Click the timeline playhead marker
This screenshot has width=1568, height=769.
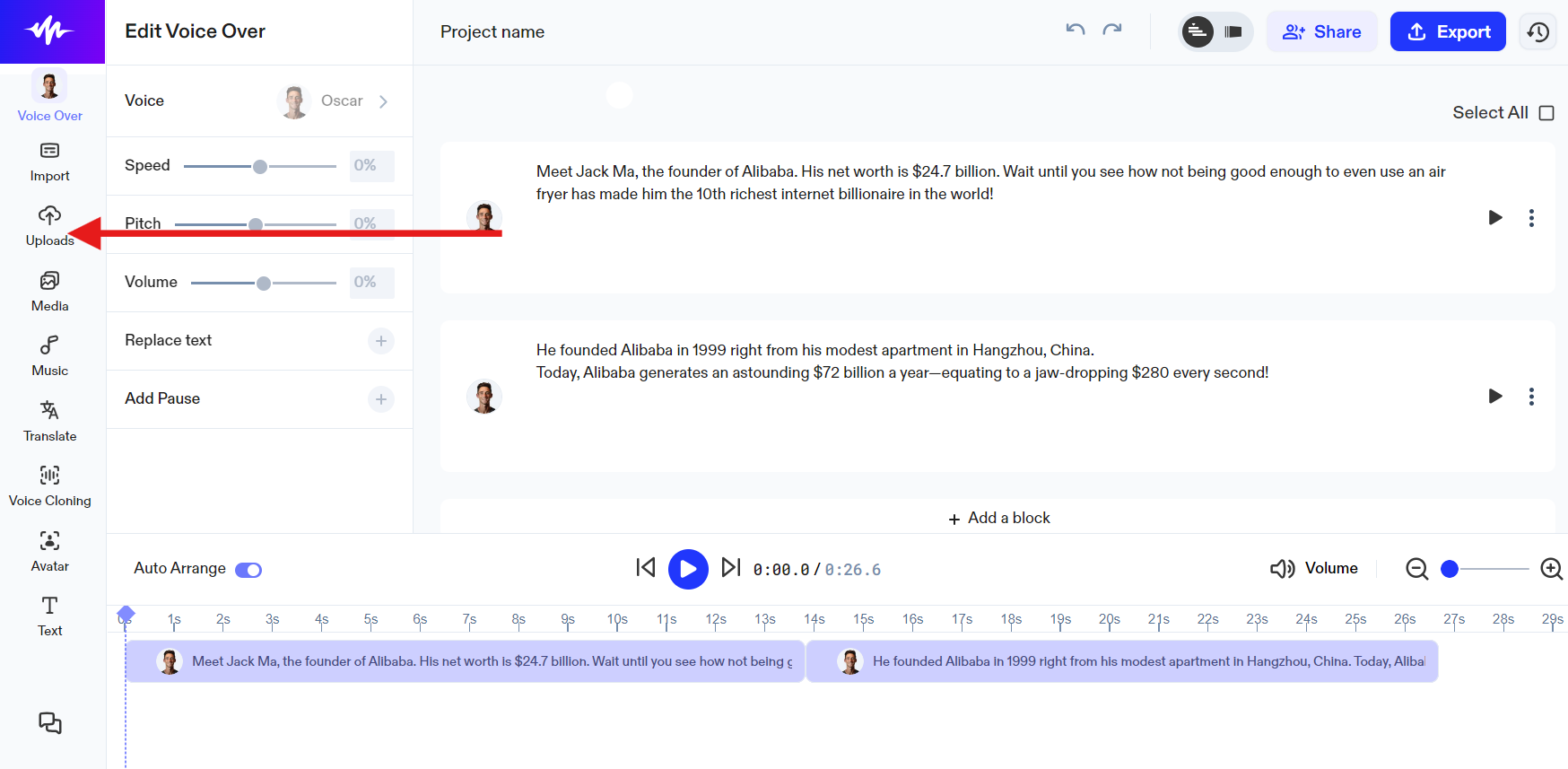click(x=126, y=615)
